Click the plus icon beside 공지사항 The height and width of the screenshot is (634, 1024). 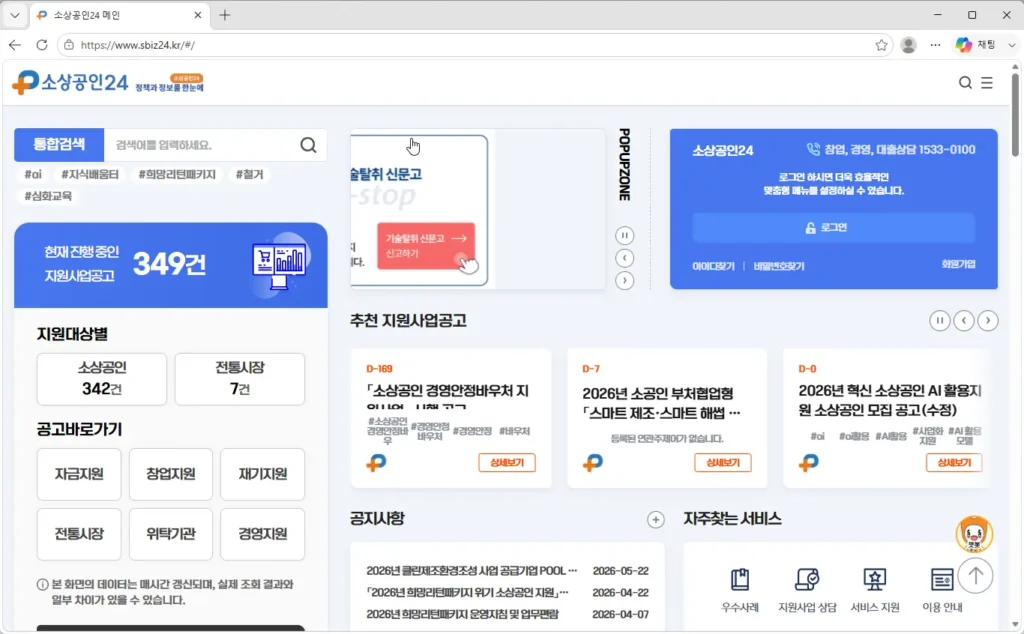pos(656,520)
